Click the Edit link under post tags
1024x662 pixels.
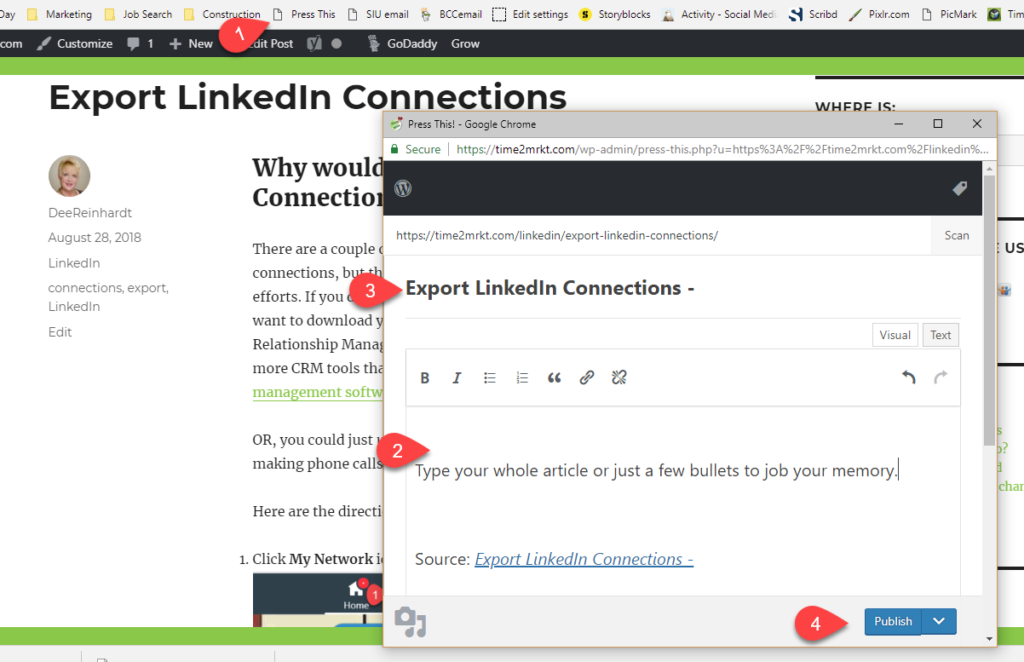tap(59, 332)
